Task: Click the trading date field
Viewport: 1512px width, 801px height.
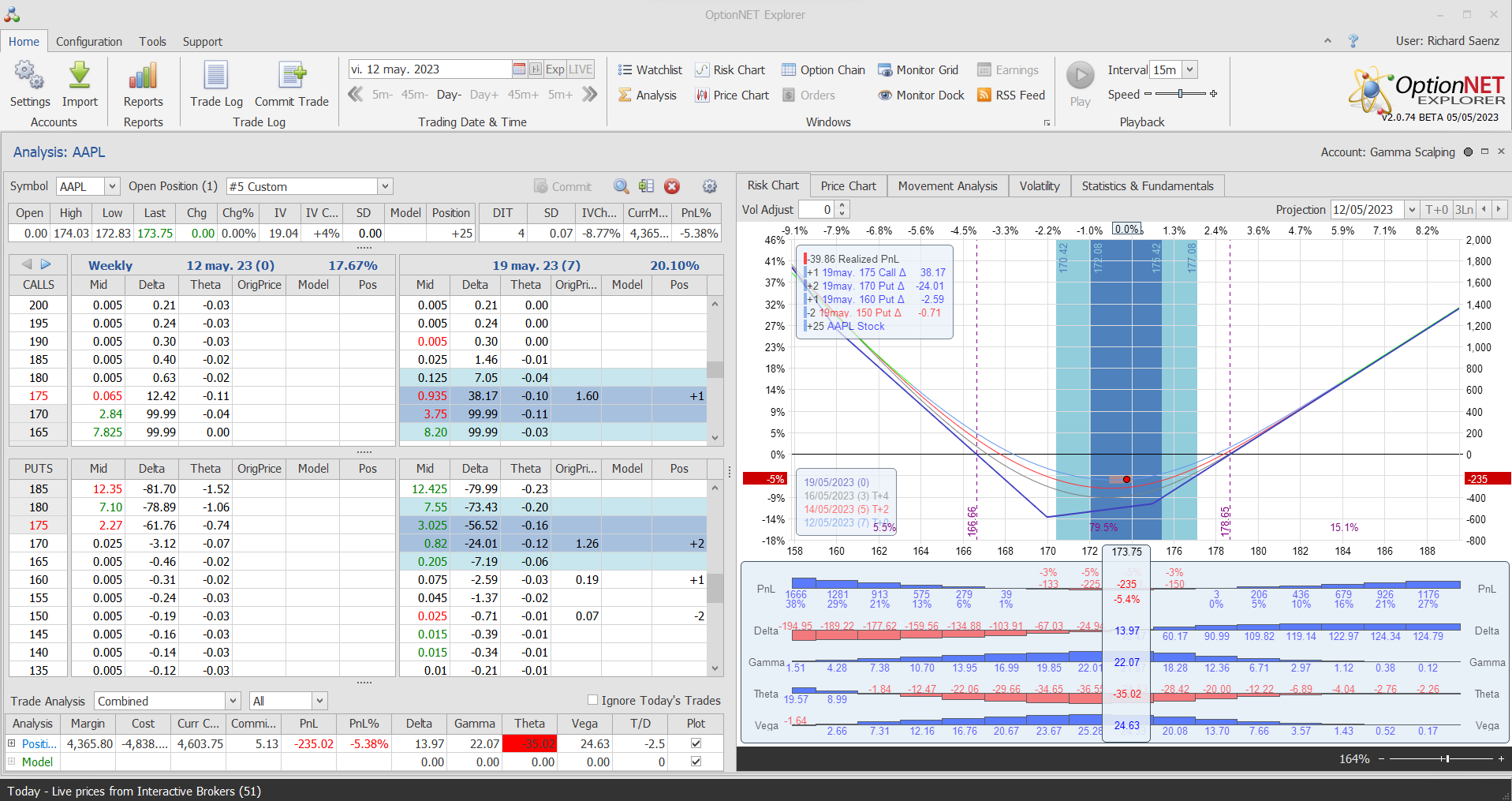Action: 429,69
